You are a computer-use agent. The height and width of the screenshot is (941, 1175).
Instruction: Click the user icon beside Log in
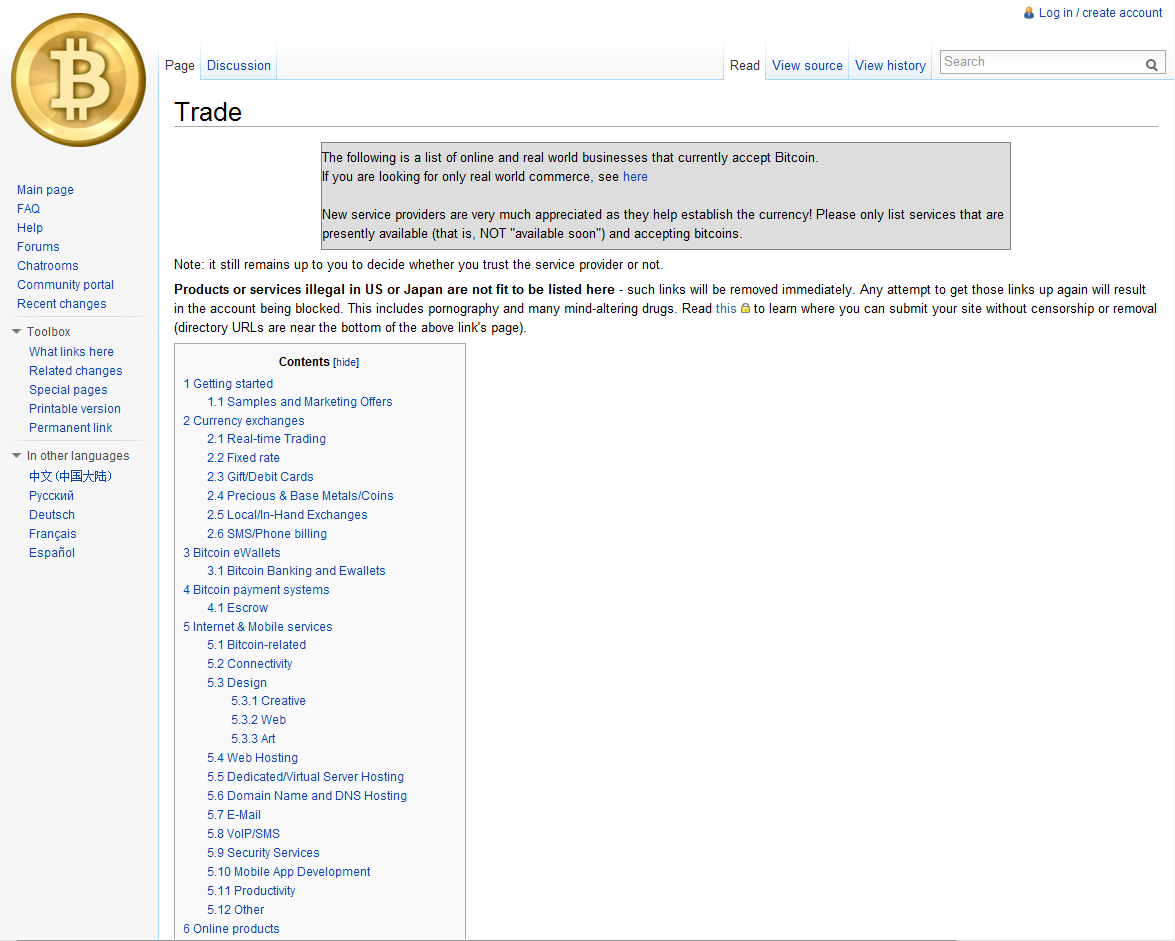(x=1029, y=13)
